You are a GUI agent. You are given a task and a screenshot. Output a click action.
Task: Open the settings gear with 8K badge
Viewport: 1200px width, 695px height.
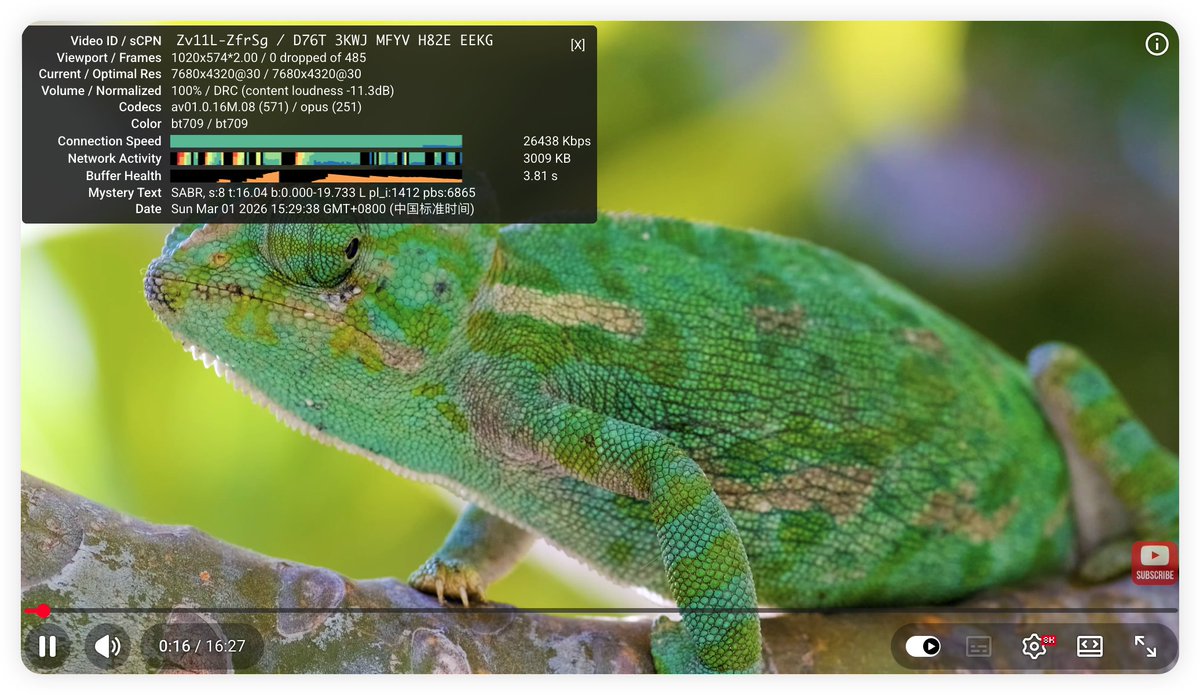(x=1035, y=647)
